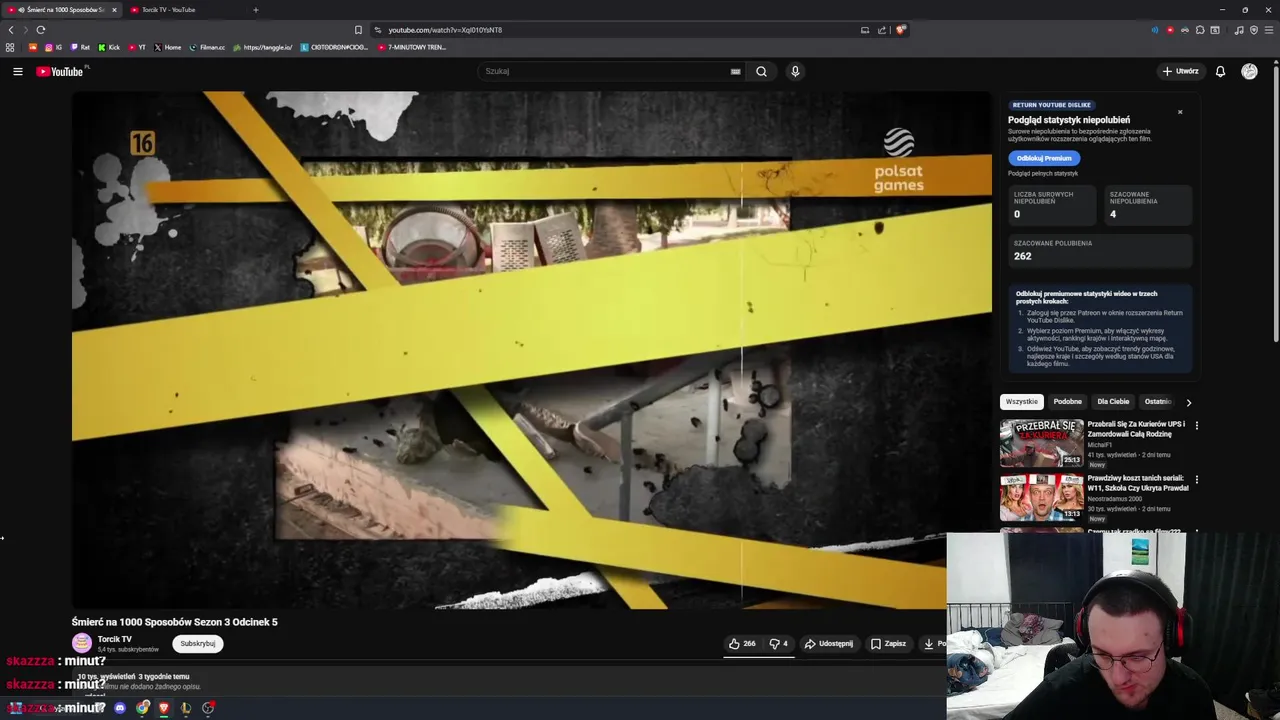Open the red record extension icon
1280x720 pixels.
[1170, 30]
